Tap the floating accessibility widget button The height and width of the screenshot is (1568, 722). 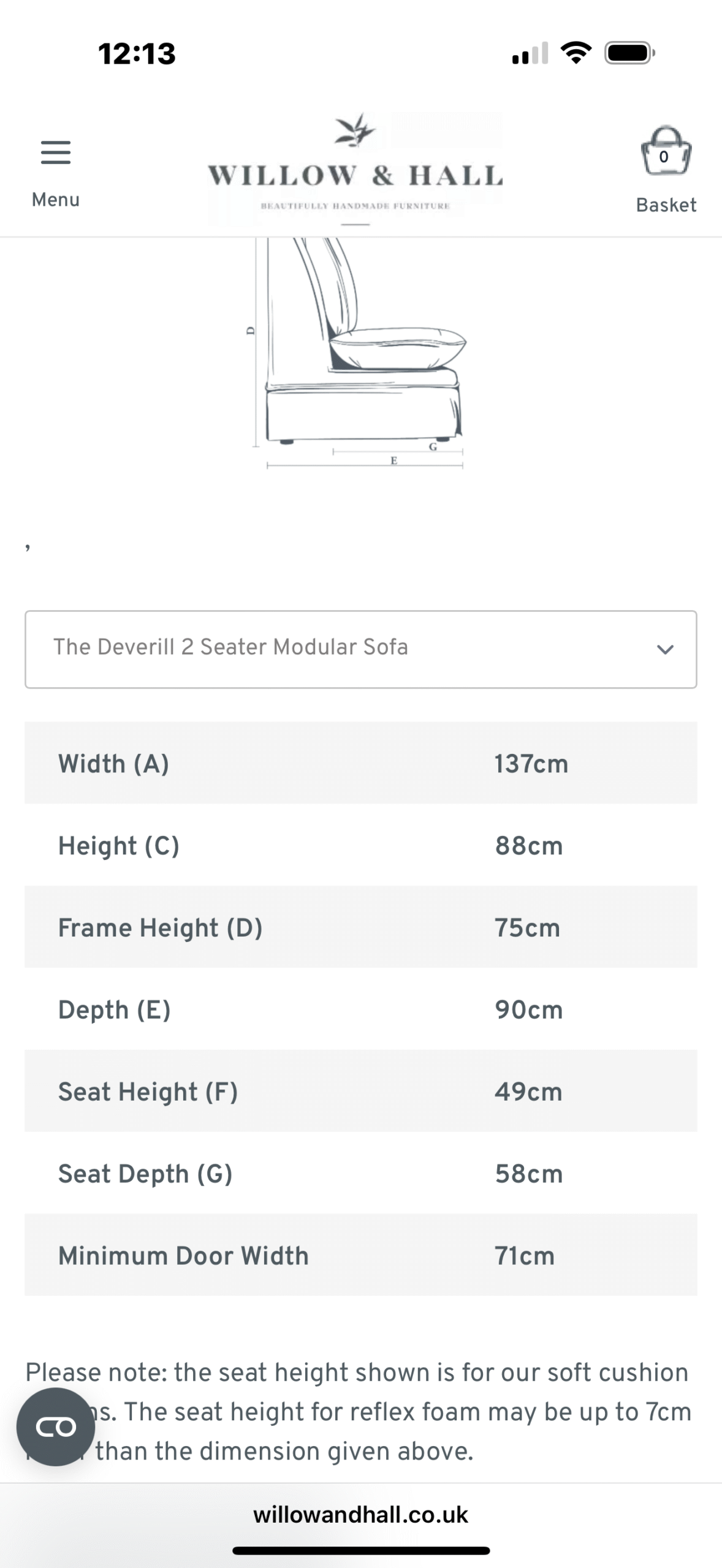56,1427
